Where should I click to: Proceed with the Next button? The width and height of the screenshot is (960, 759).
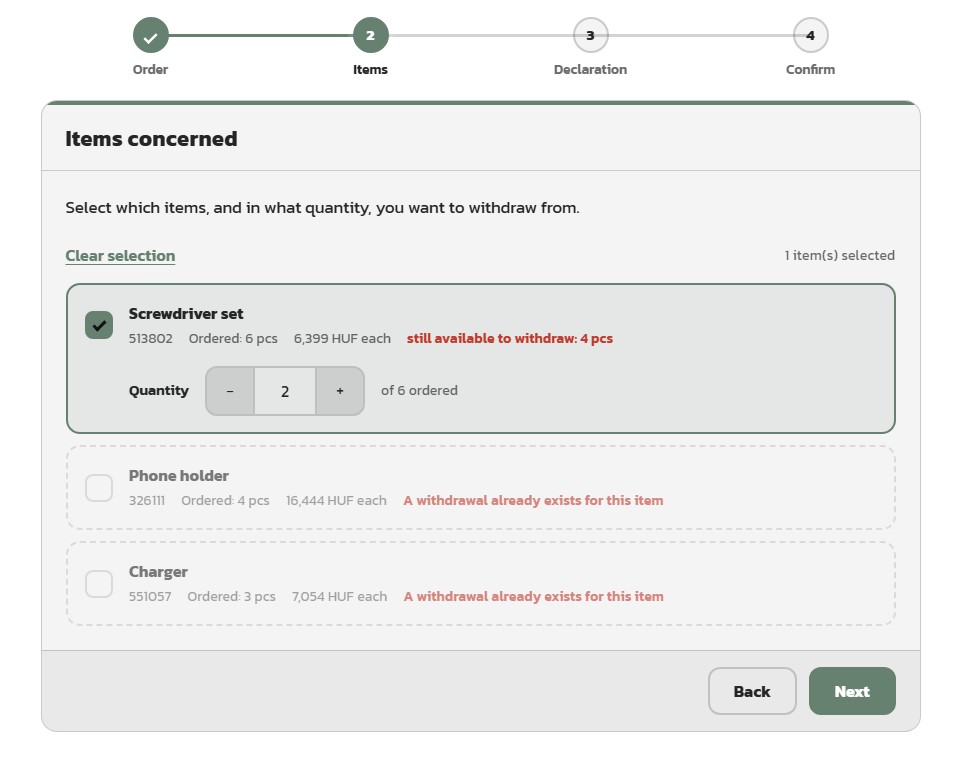click(852, 691)
